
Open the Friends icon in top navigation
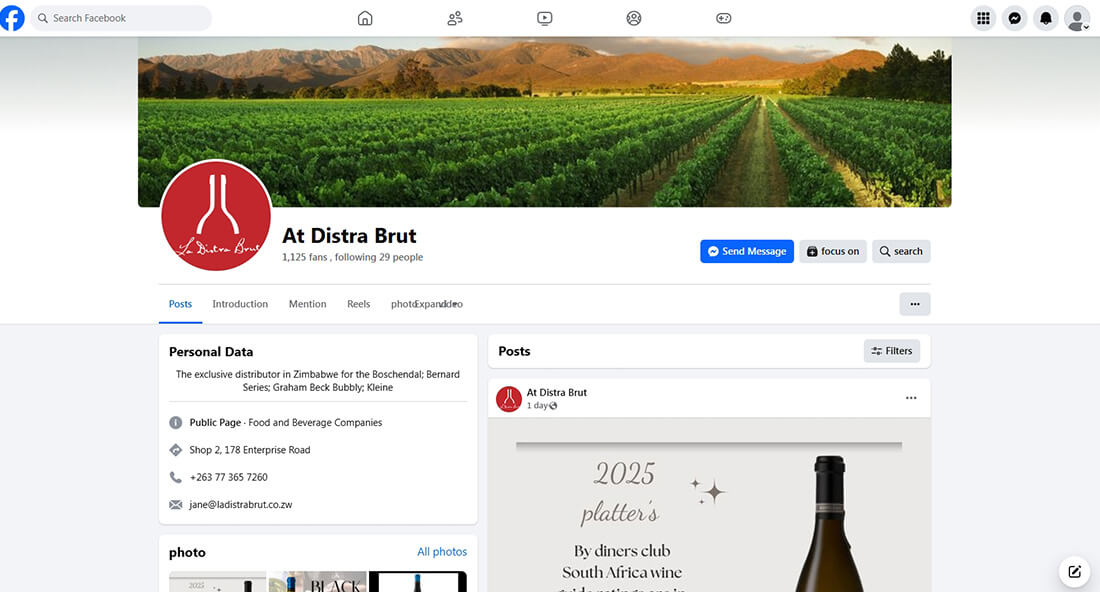click(454, 17)
